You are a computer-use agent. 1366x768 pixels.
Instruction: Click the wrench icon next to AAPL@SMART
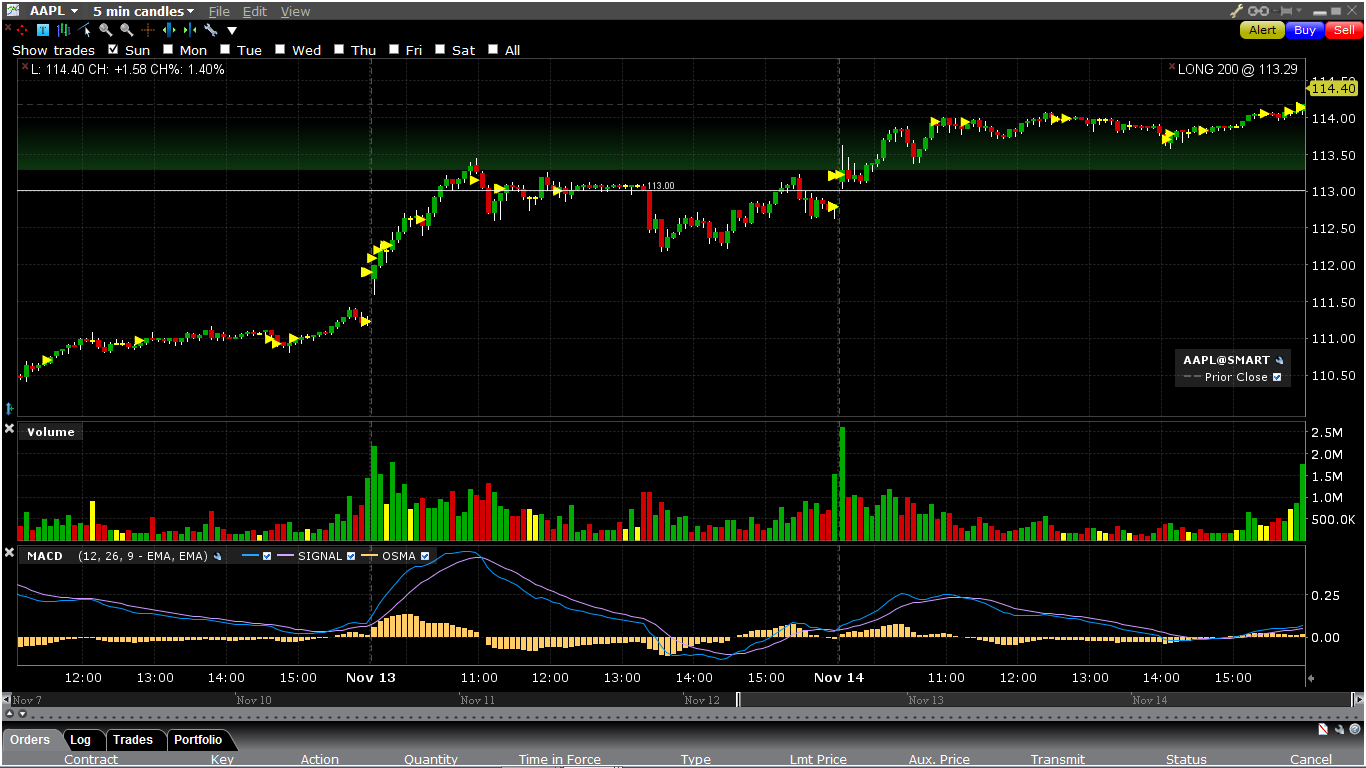1279,360
